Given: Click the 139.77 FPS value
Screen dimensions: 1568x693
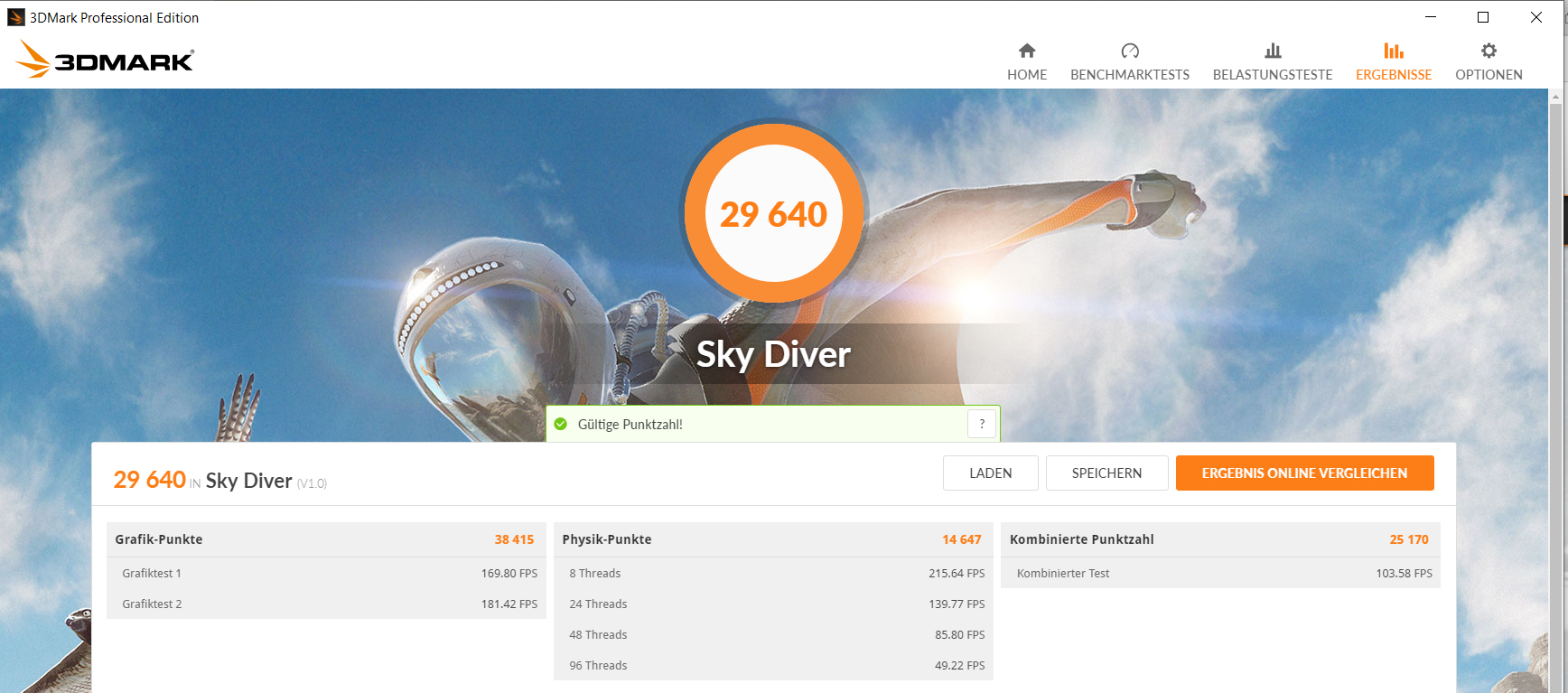Looking at the screenshot, I should [957, 604].
